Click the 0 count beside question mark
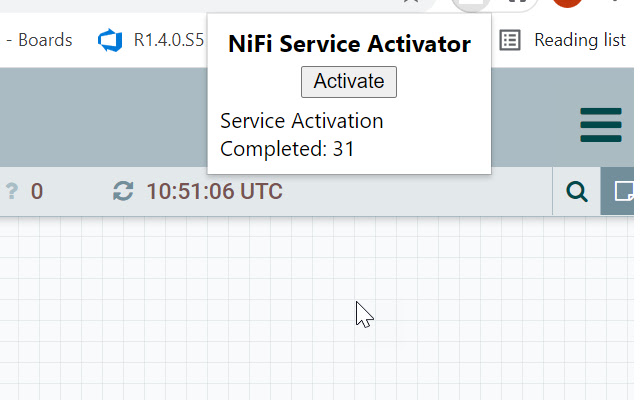640x400 pixels. pos(37,191)
